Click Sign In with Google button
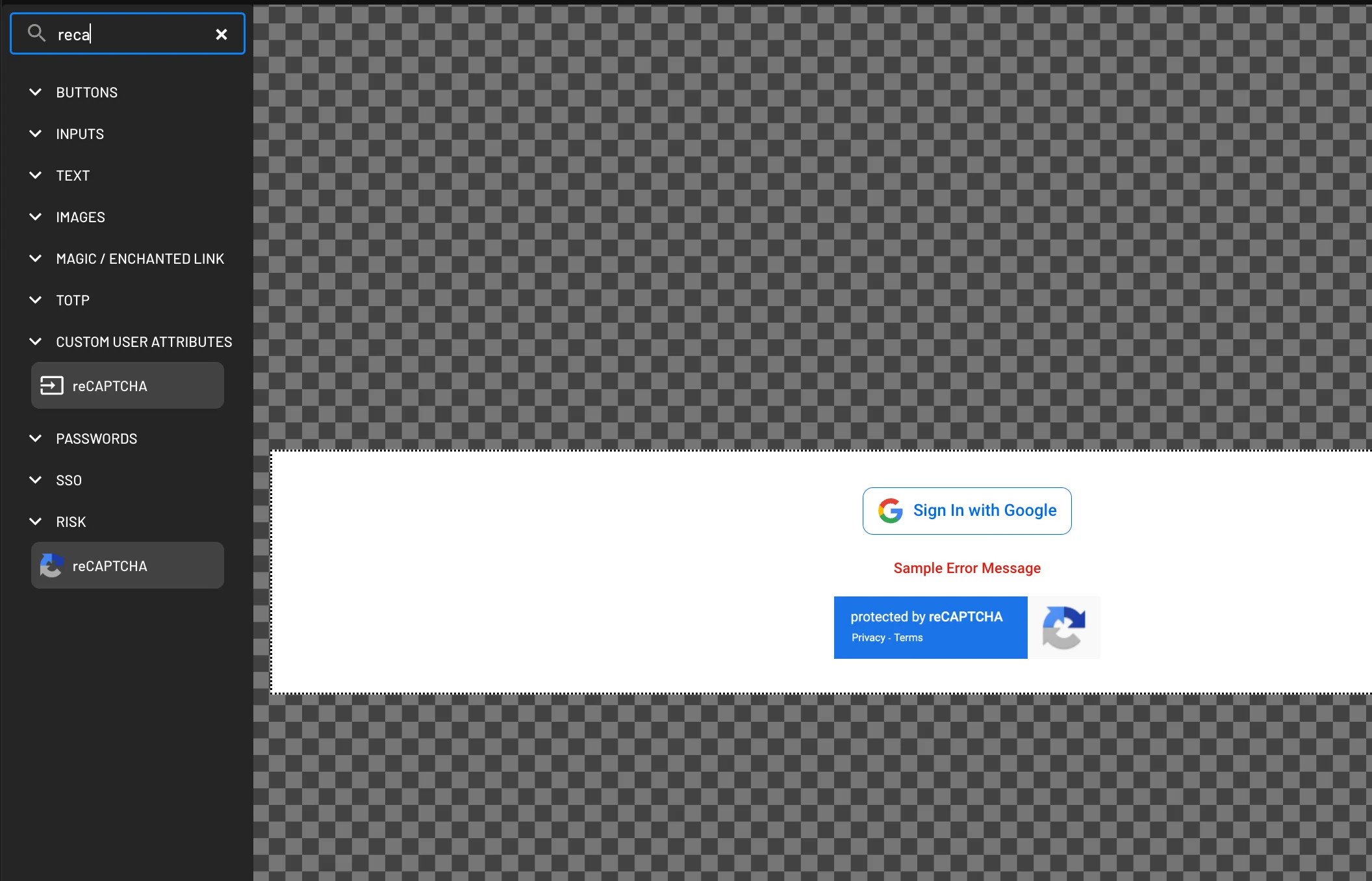Image resolution: width=1372 pixels, height=881 pixels. coord(967,511)
